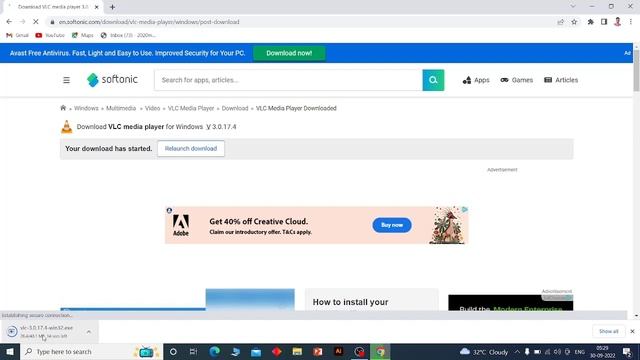Open the Games section
The width and height of the screenshot is (640, 360).
pos(516,80)
